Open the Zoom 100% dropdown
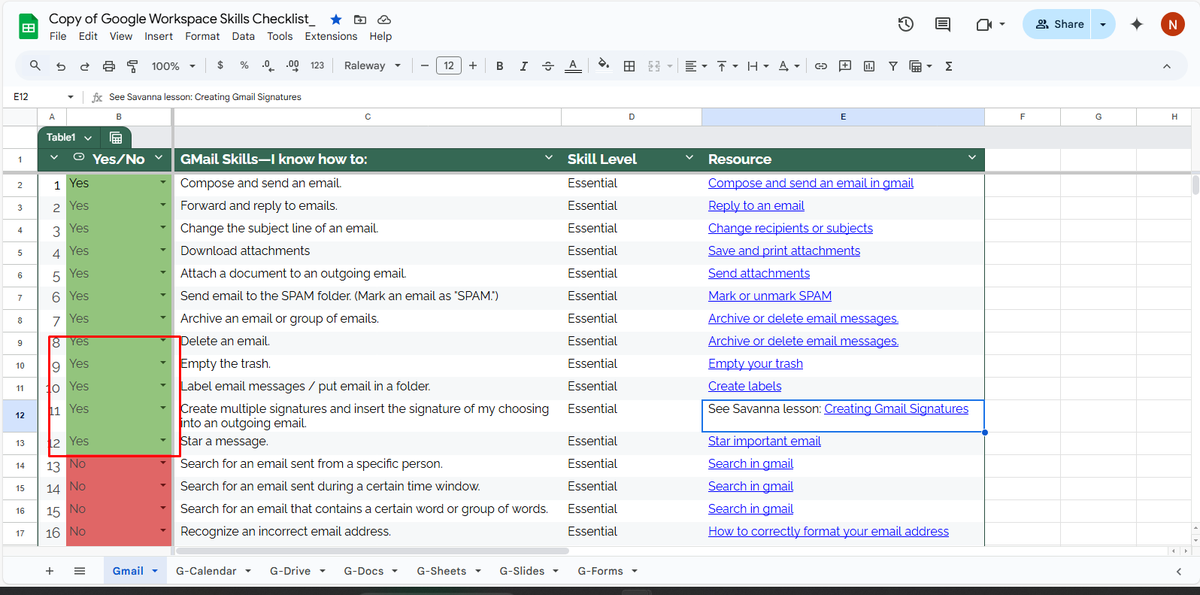1200x595 pixels. 173,66
